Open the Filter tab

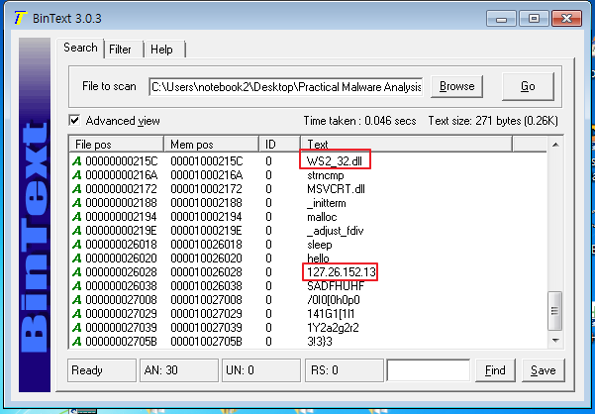[120, 49]
